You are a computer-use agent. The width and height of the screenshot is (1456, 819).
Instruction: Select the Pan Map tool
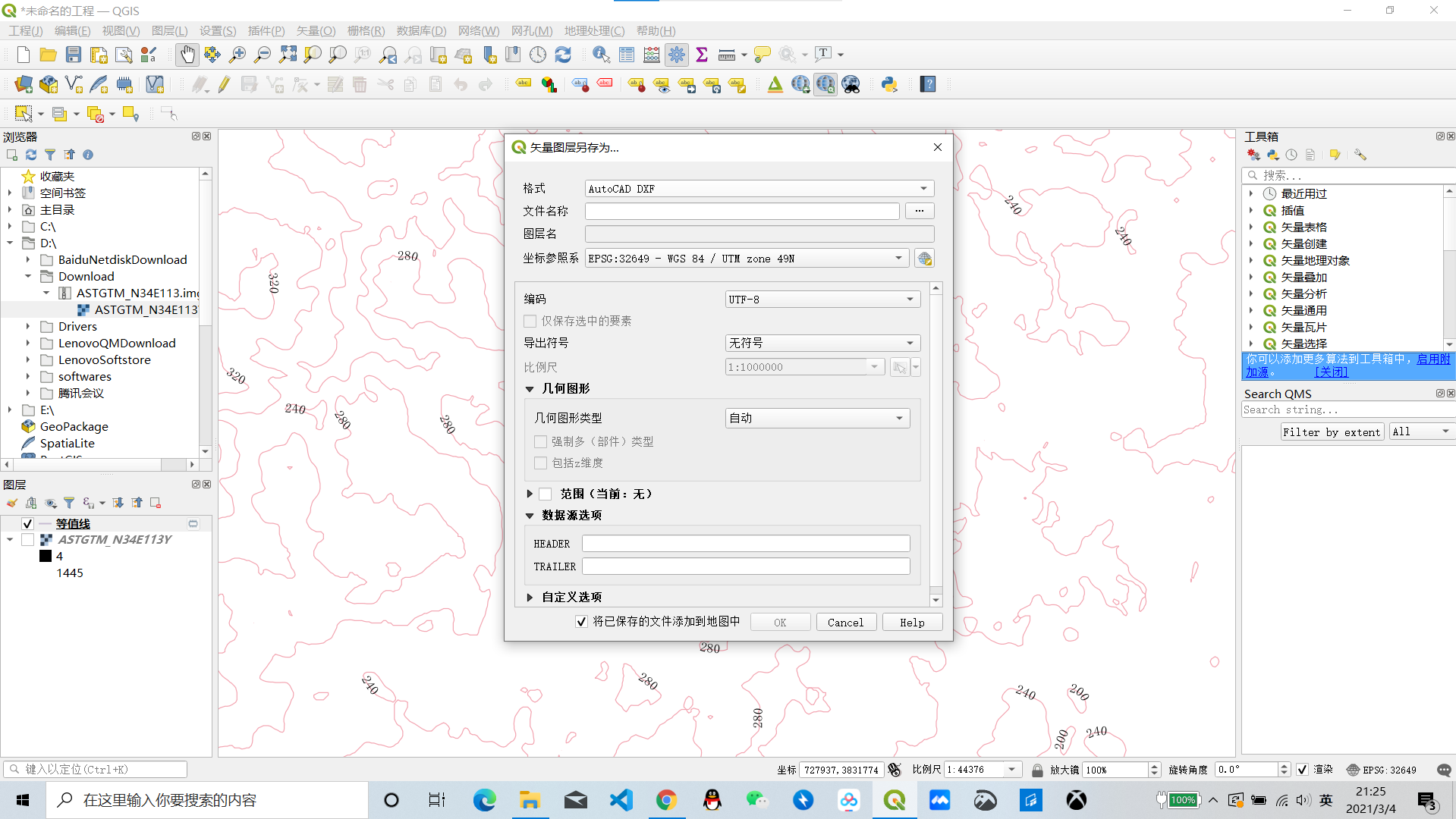187,54
